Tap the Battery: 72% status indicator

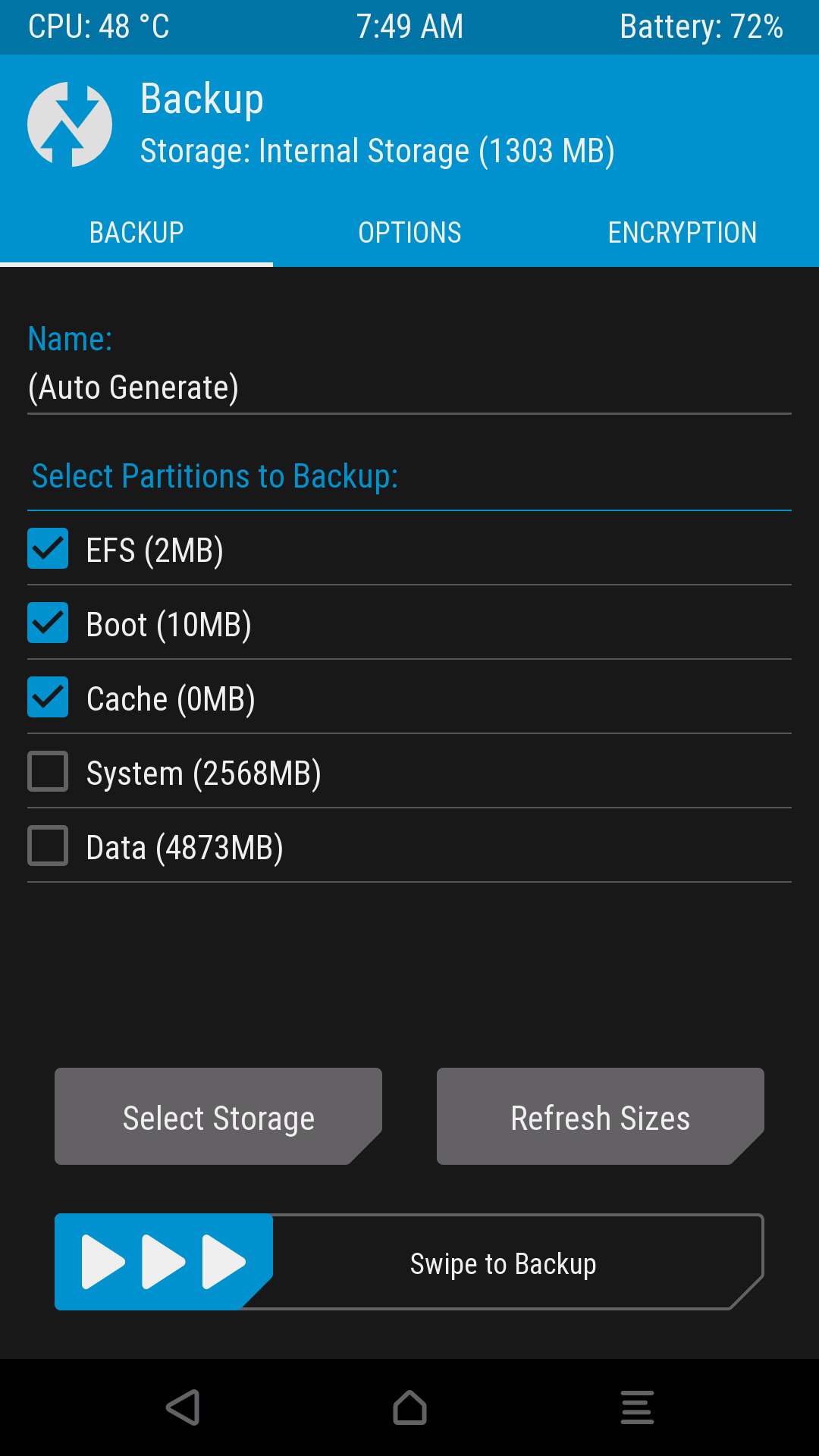[x=701, y=27]
